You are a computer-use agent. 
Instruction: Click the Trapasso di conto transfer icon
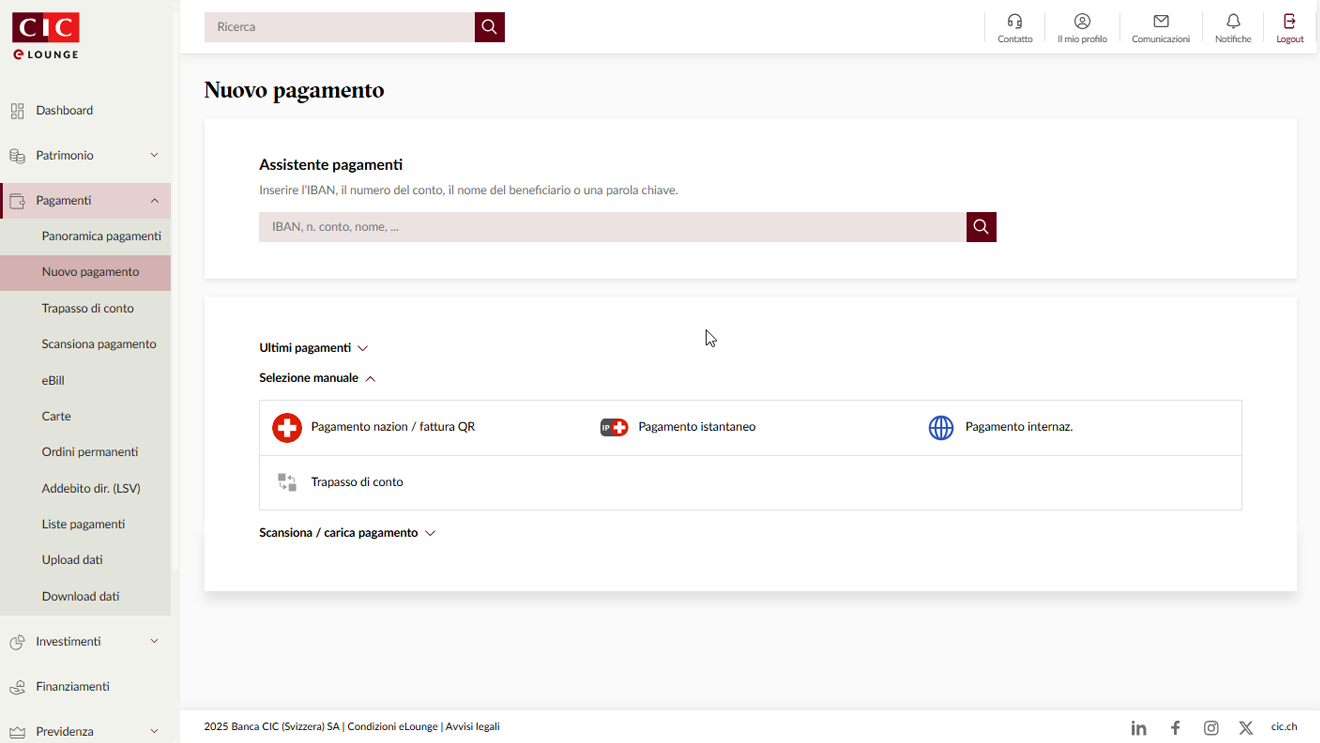point(287,481)
